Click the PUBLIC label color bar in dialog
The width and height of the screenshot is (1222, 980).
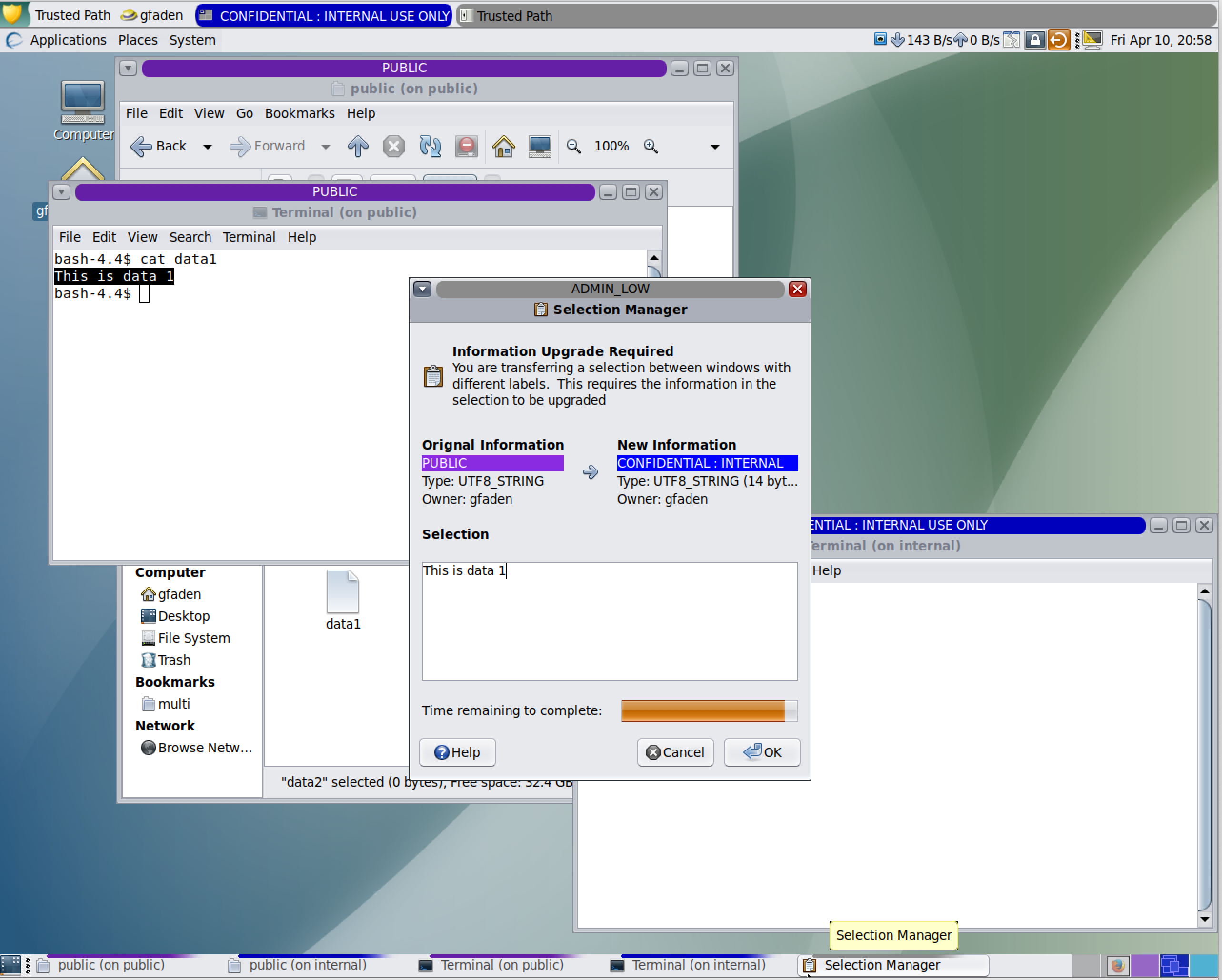point(492,463)
